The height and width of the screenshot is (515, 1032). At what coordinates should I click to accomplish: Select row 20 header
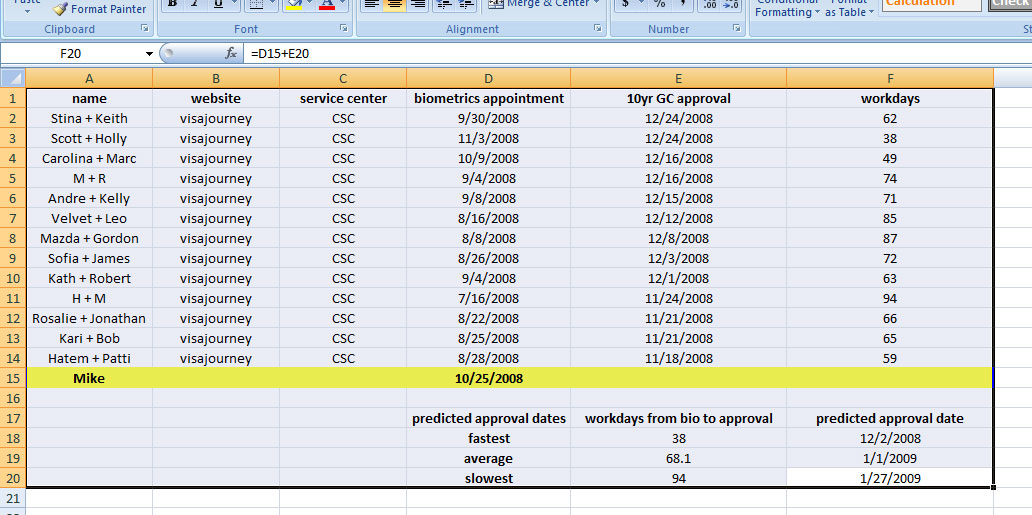13,478
